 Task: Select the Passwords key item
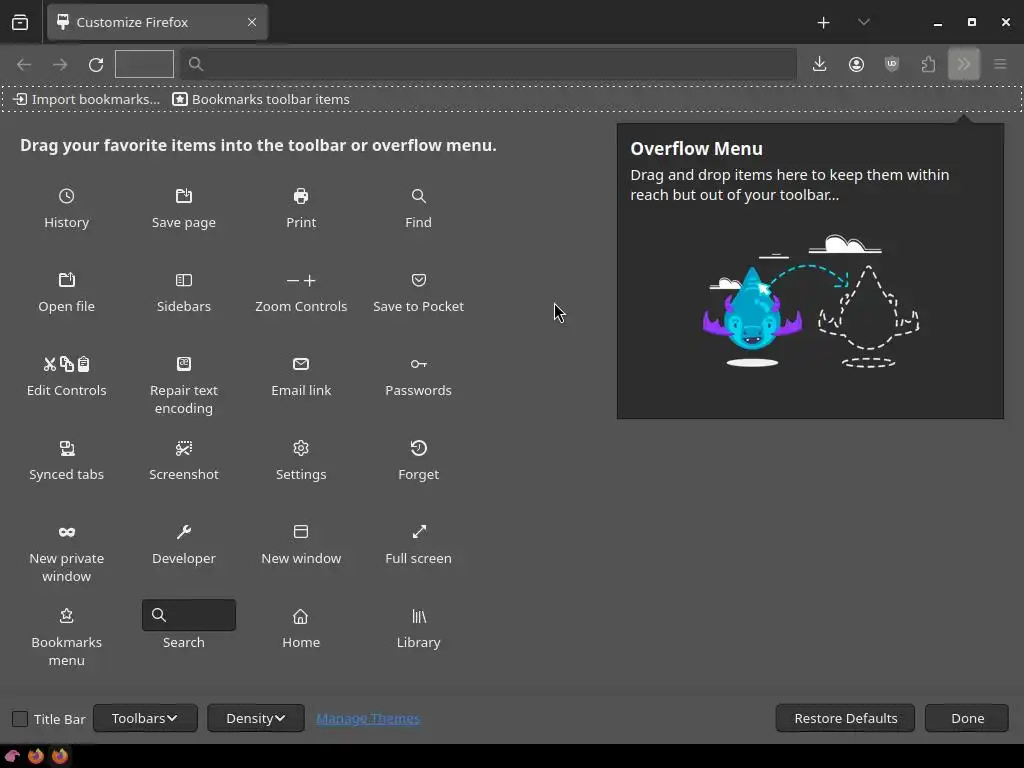tap(418, 377)
